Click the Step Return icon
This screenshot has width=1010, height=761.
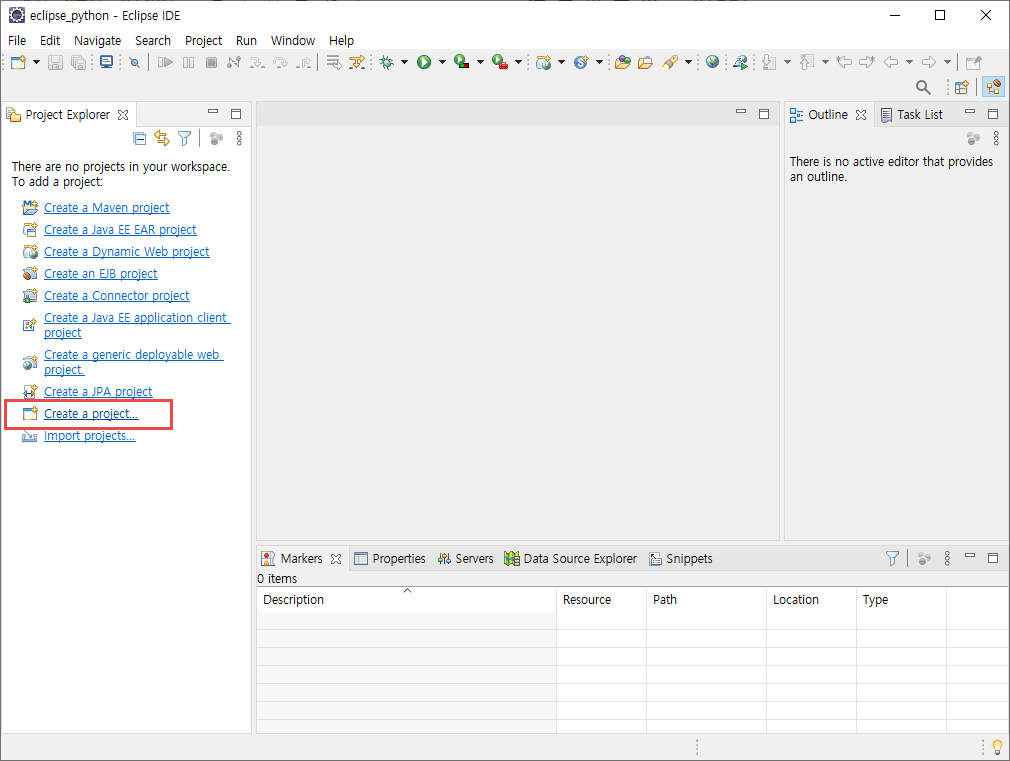coord(303,63)
